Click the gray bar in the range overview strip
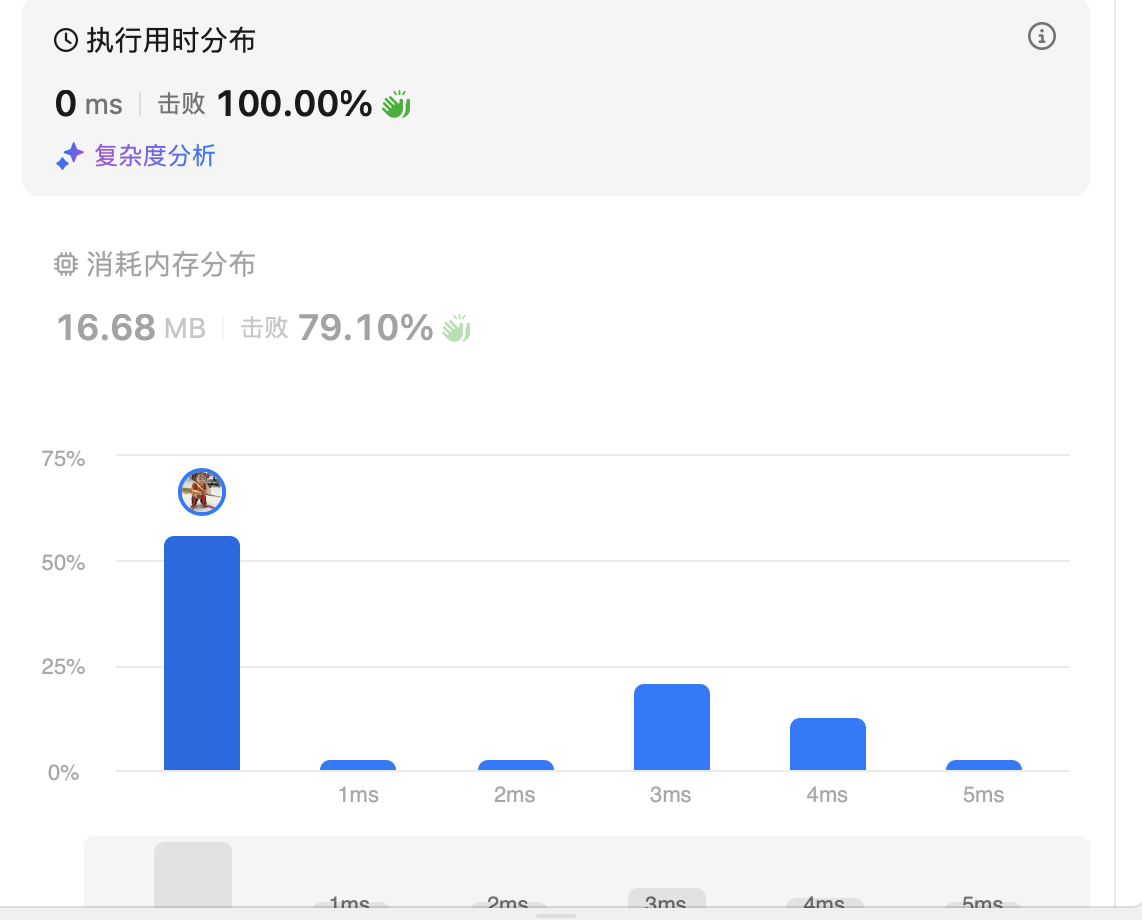Viewport: 1142px width, 920px height. [x=193, y=875]
